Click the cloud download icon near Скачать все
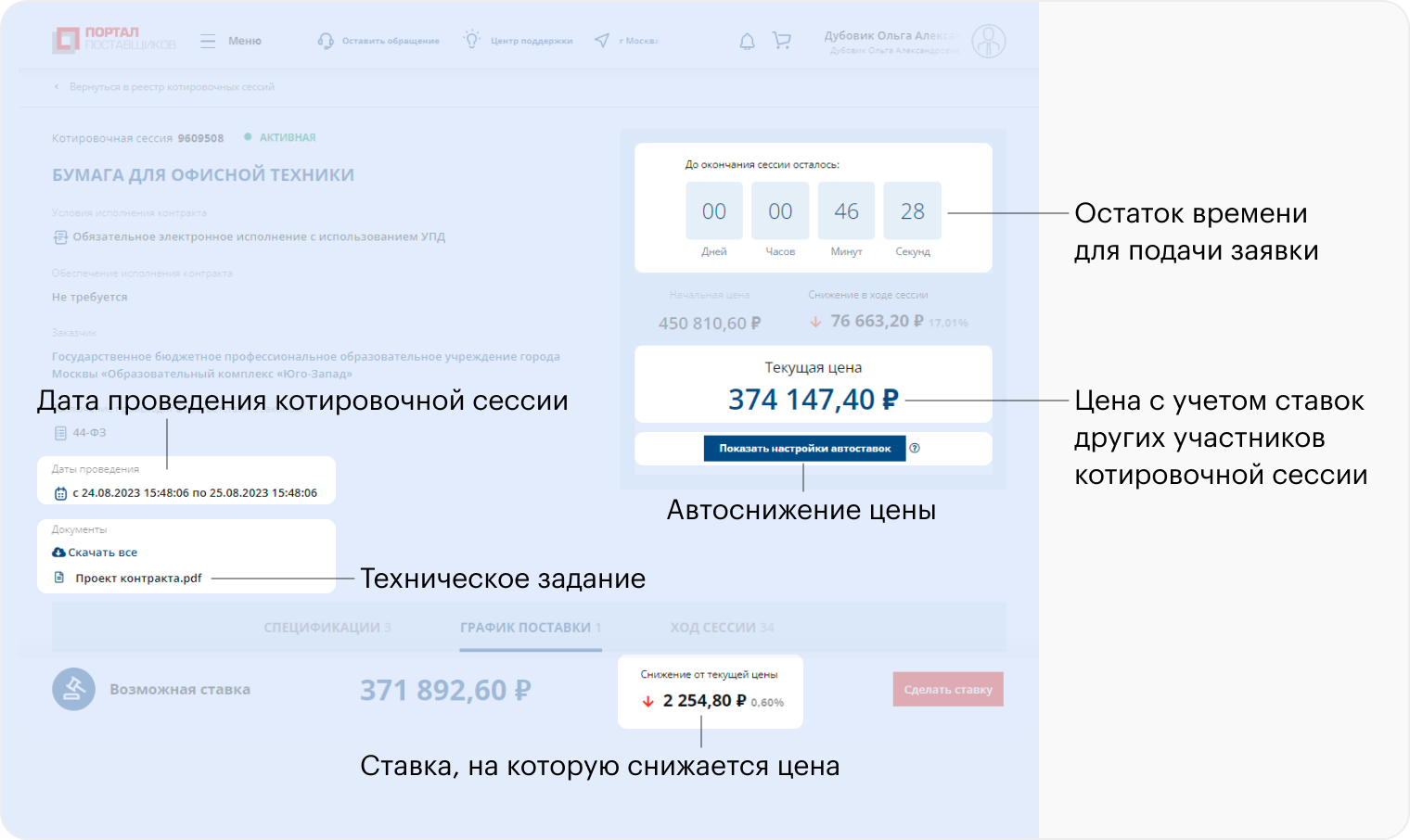The width and height of the screenshot is (1410, 840). (x=58, y=553)
